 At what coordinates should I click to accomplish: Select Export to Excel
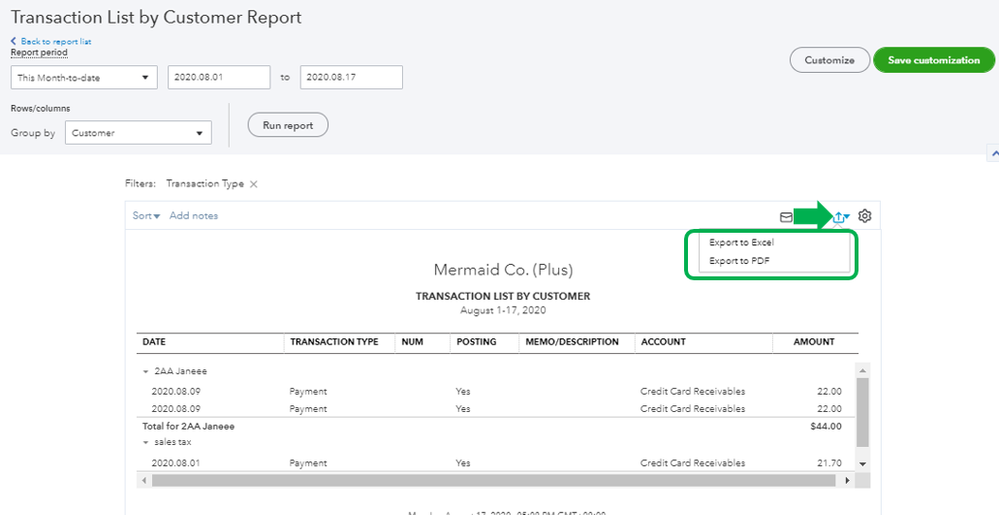(741, 242)
